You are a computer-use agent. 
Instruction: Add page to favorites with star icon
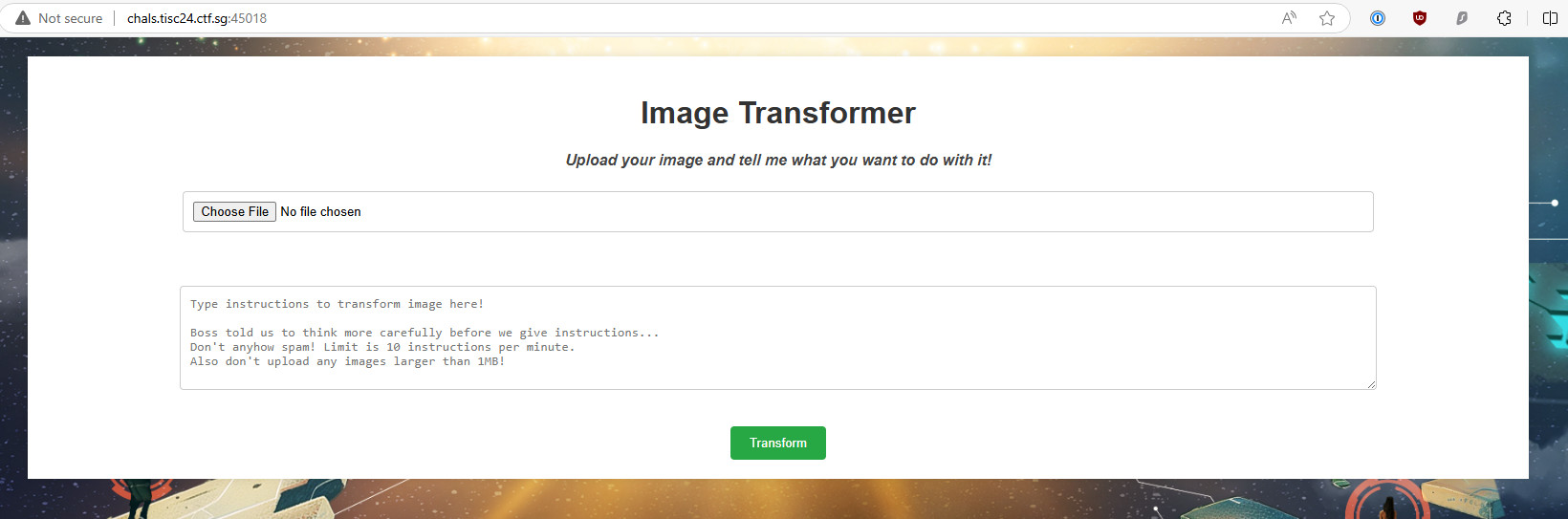coord(1327,18)
